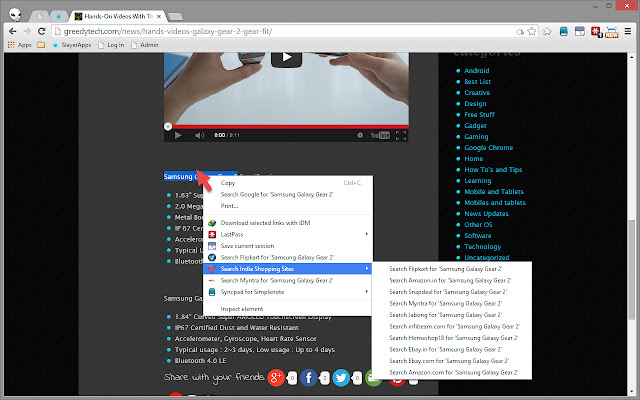Open the SlayerApps bookmark
Image resolution: width=640 pixels, height=400 pixels.
tap(72, 45)
